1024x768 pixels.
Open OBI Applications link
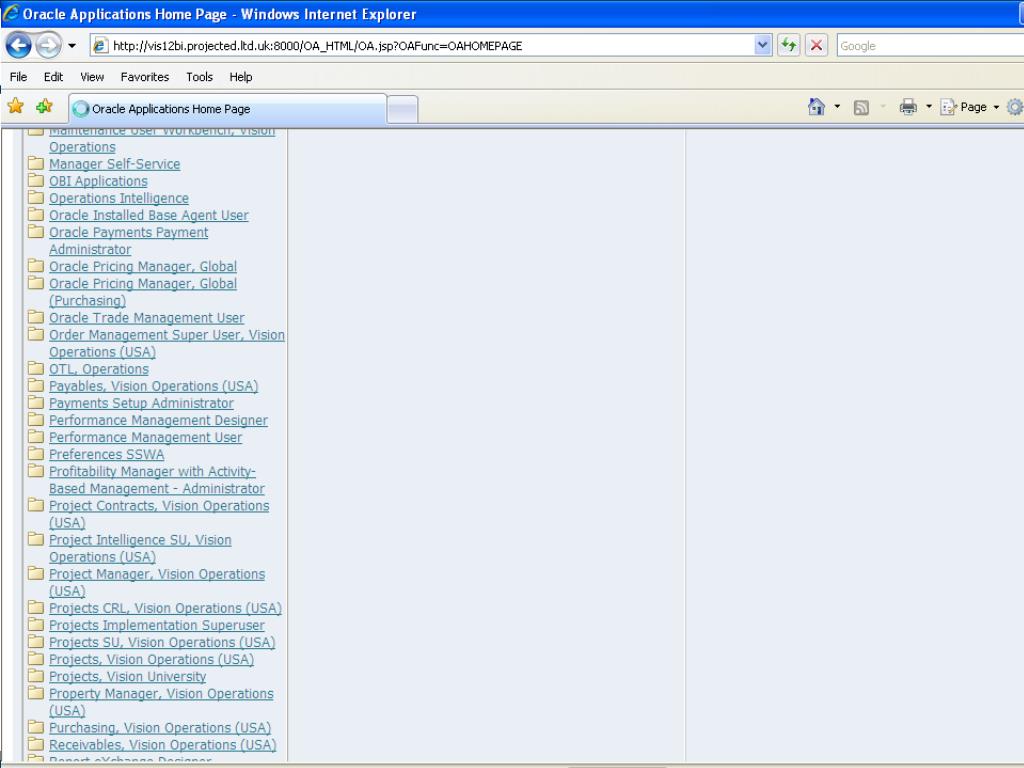[98, 181]
